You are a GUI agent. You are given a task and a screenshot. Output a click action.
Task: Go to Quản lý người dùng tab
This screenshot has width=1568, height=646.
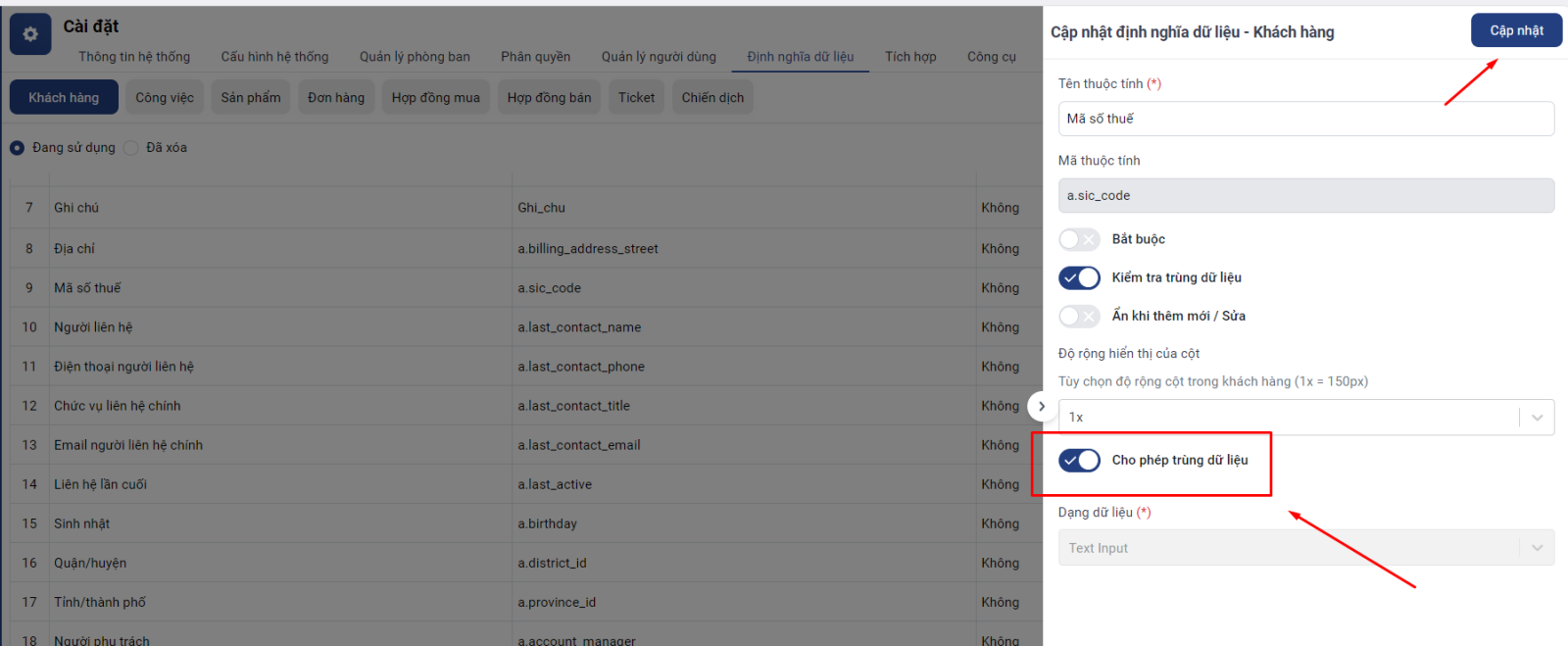[x=659, y=57]
